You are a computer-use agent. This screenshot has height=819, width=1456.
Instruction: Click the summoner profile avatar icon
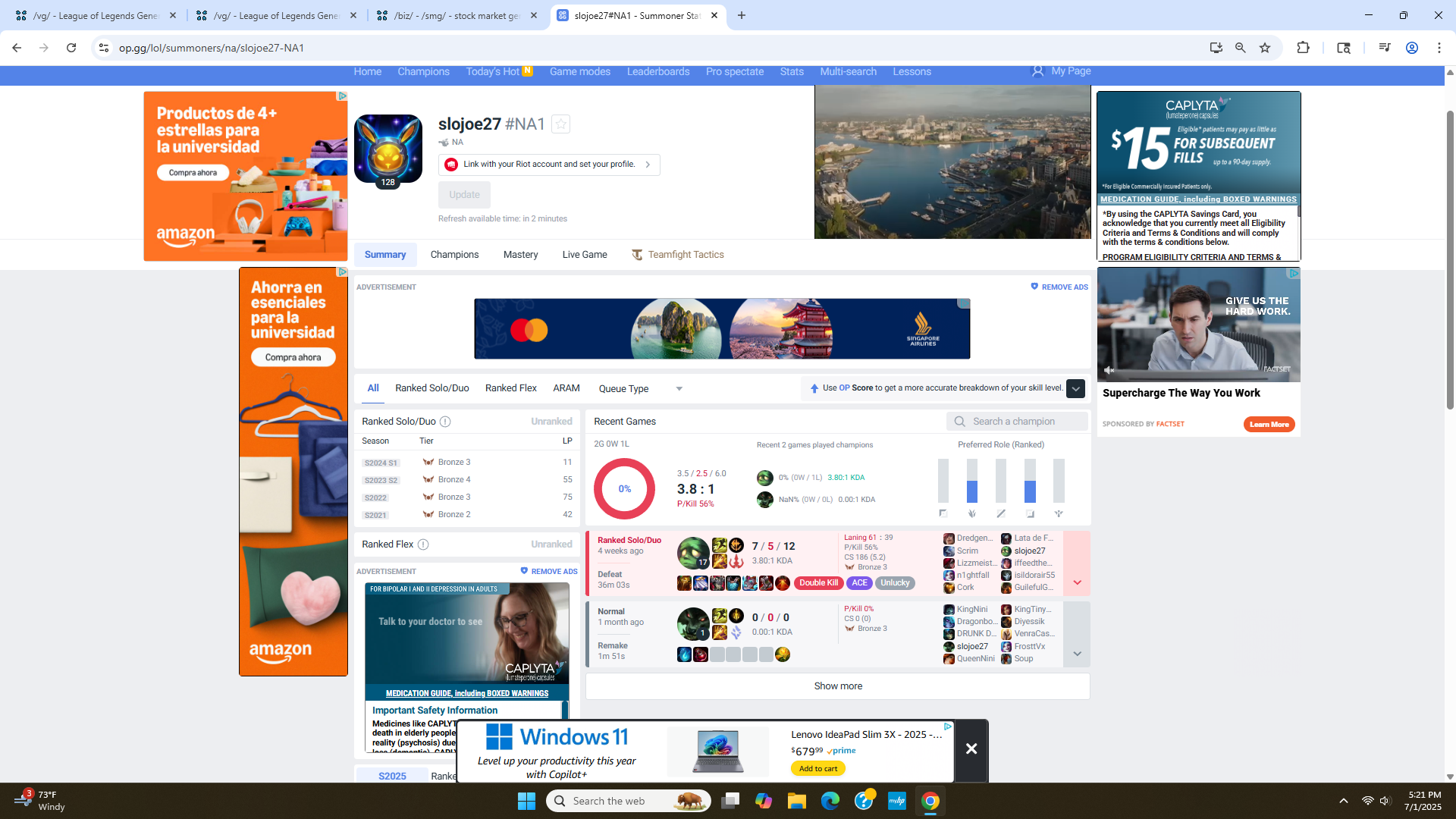pos(388,149)
